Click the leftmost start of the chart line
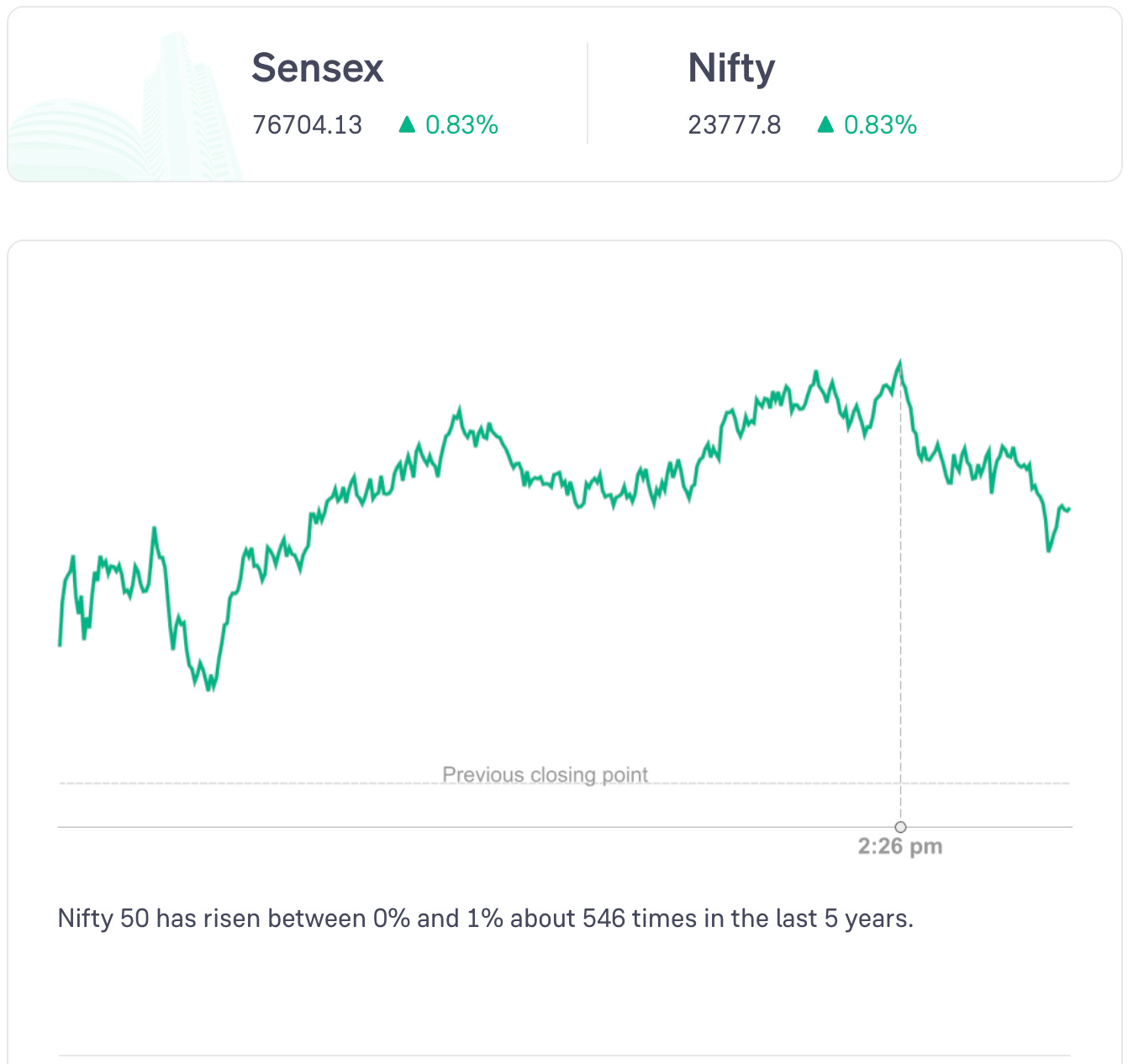 tap(60, 645)
